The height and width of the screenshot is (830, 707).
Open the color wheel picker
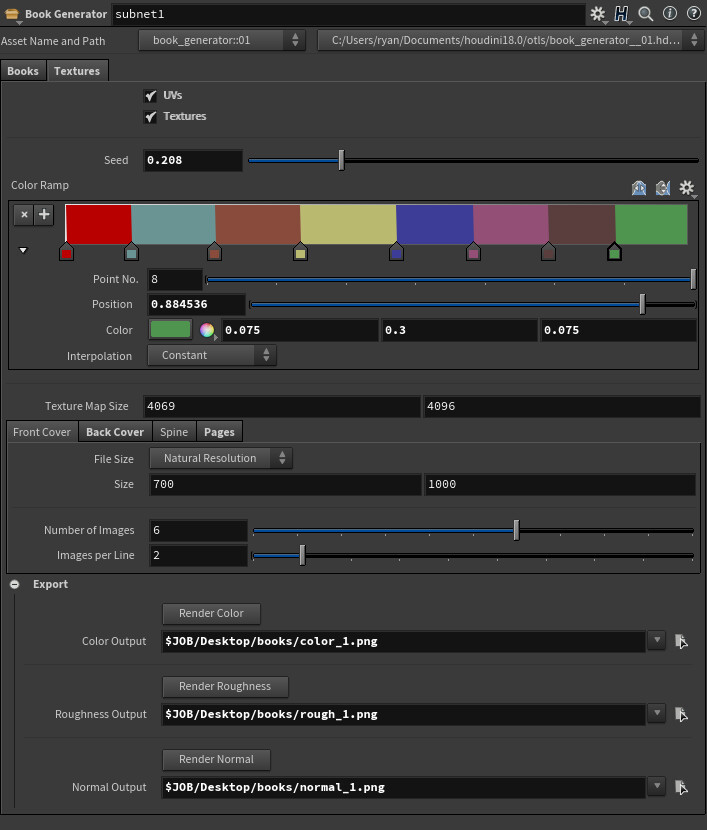click(207, 330)
